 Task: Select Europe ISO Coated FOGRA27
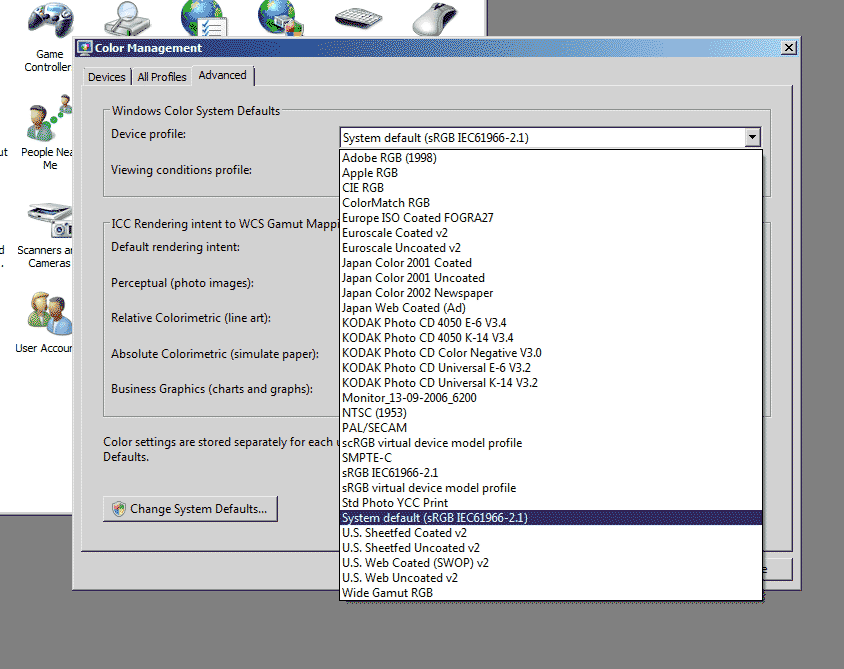[551, 218]
